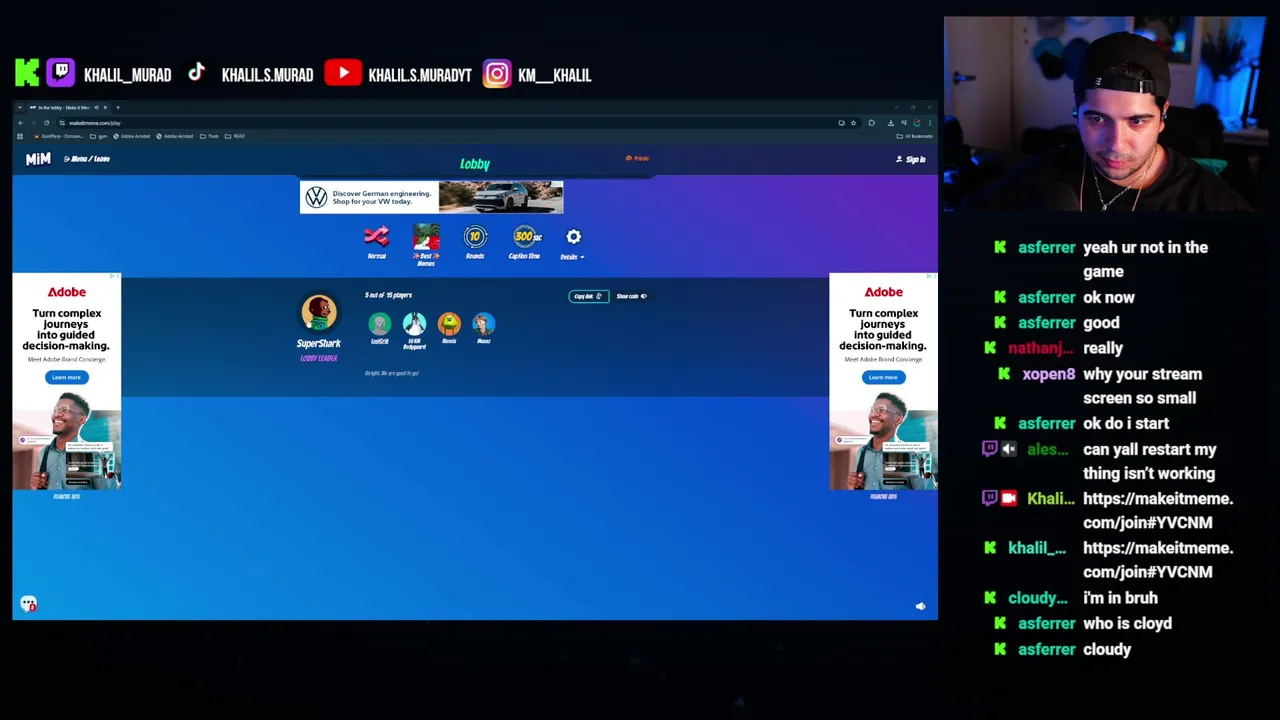Change the 10 Rounds setting
Image resolution: width=1280 pixels, height=720 pixels.
[x=475, y=243]
